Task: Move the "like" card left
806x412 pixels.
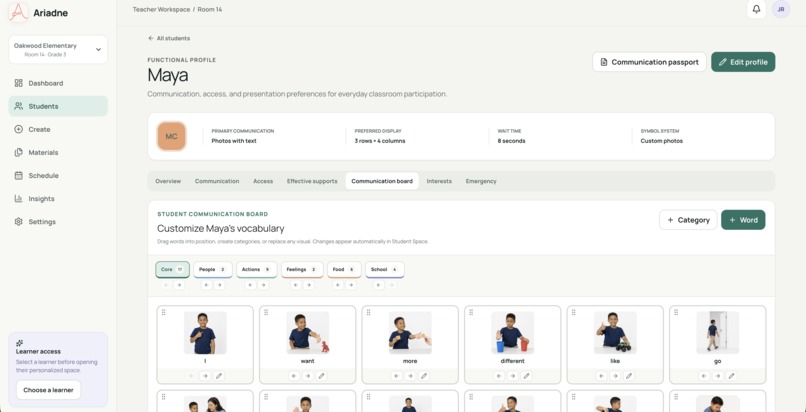Action: coord(601,376)
